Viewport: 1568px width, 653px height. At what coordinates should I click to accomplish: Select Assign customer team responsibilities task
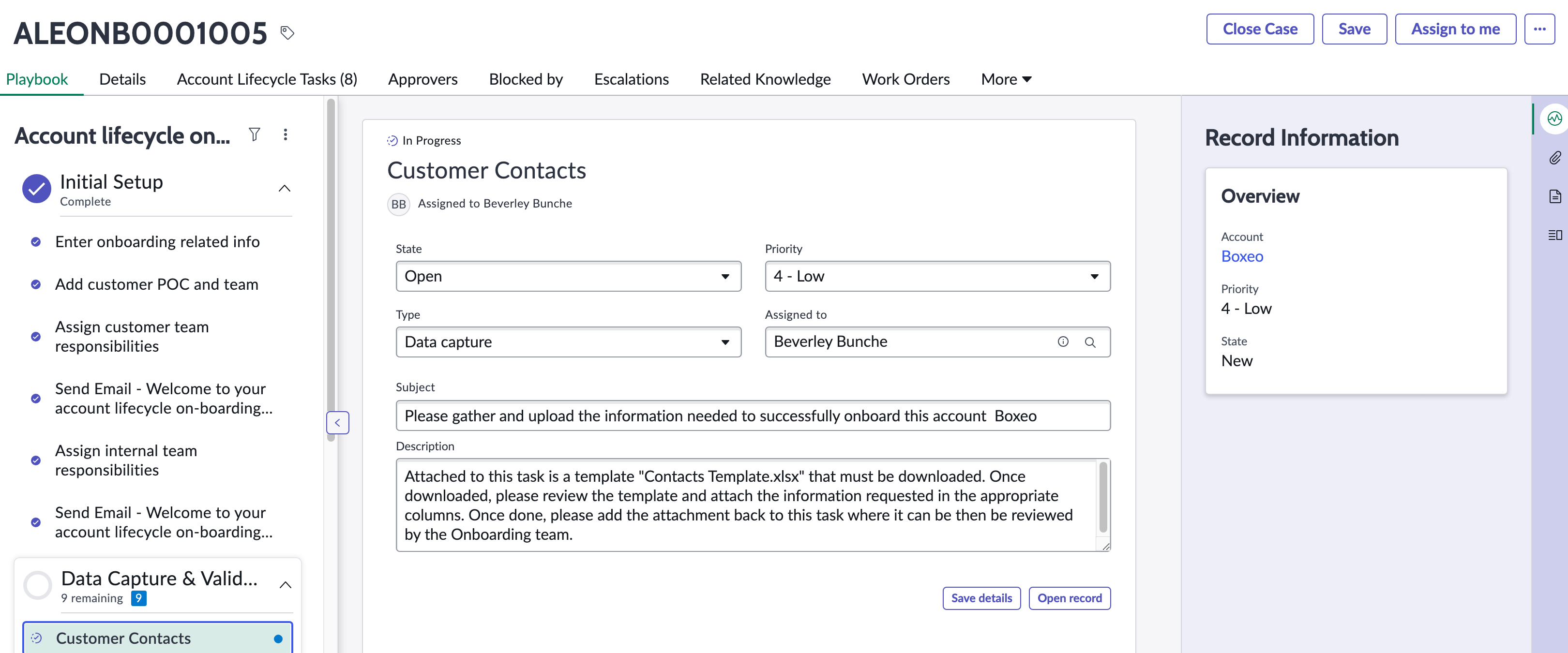click(x=132, y=337)
